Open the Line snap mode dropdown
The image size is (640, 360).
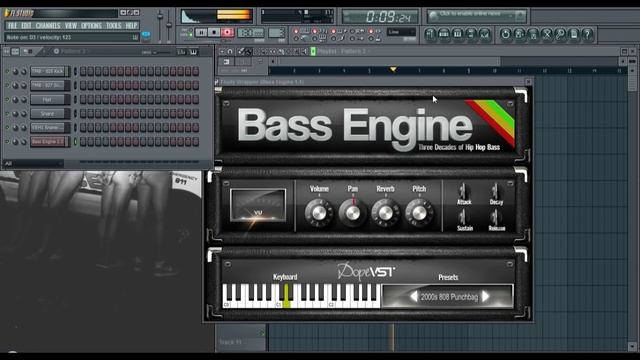tap(401, 32)
